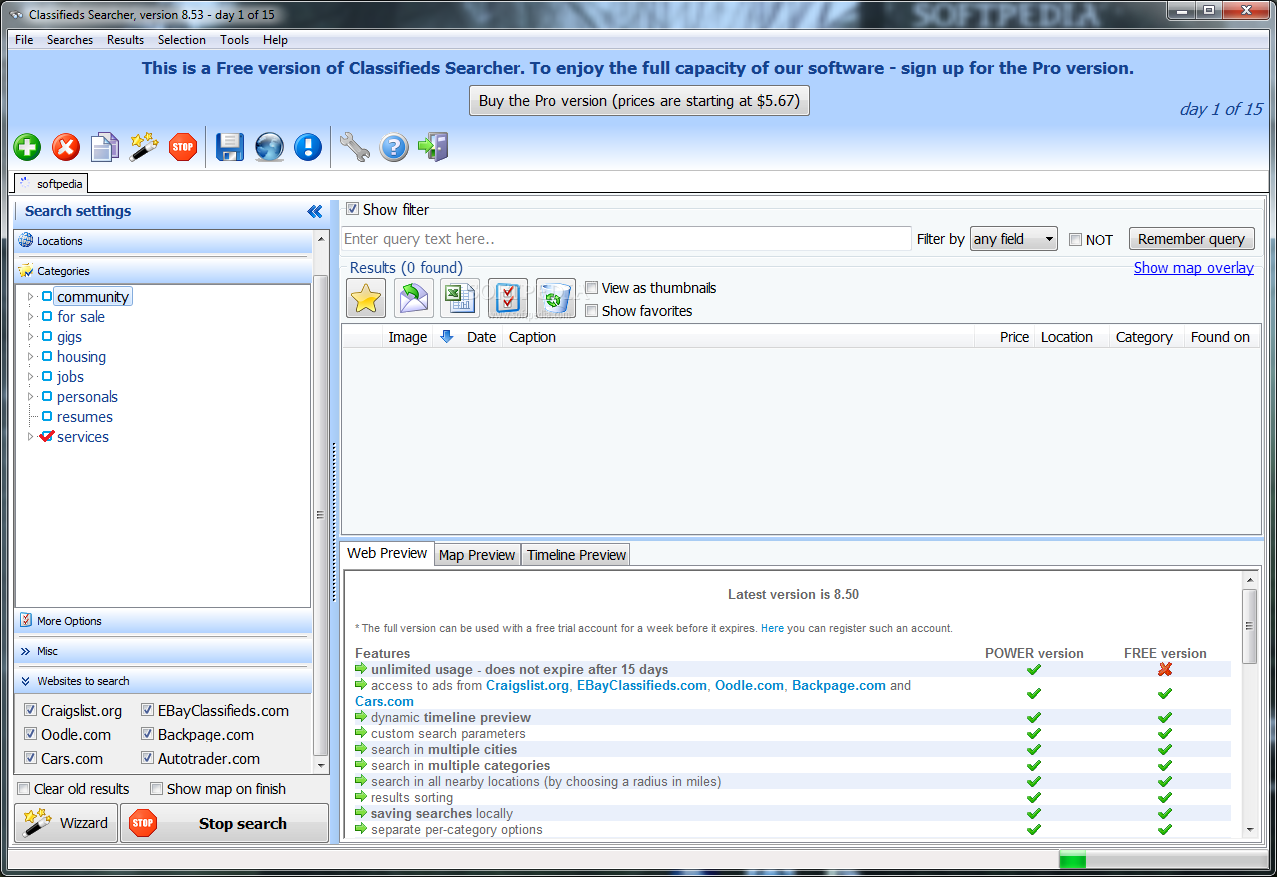Open the Results menu

coord(126,40)
